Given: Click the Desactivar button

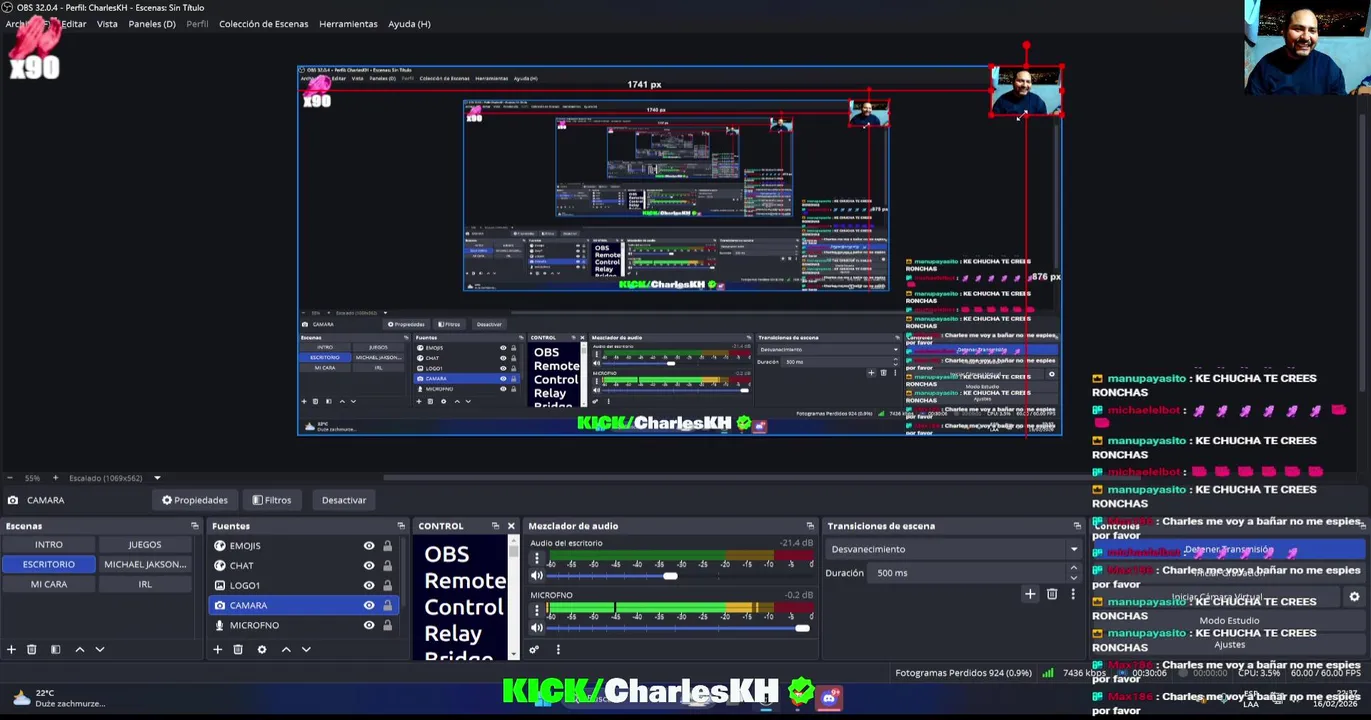Looking at the screenshot, I should [344, 500].
